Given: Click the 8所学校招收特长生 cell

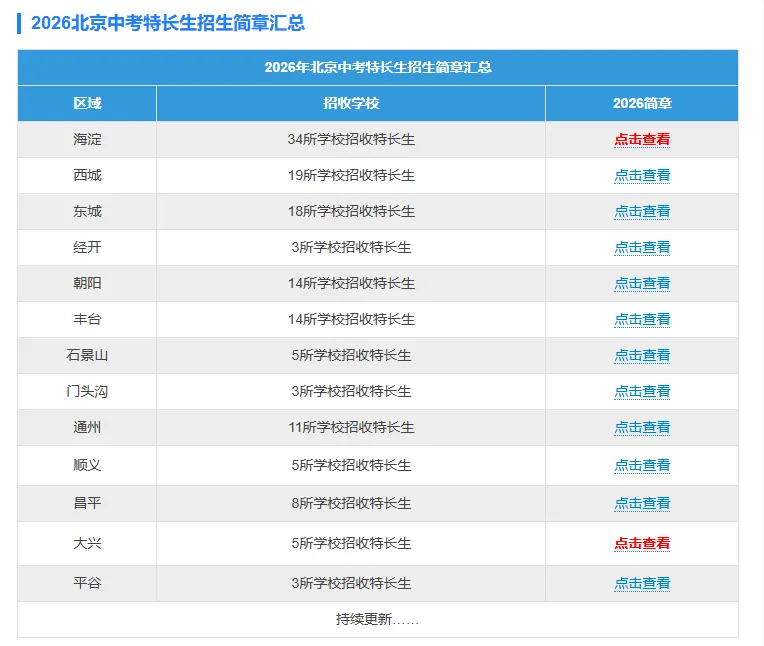Looking at the screenshot, I should (x=351, y=503).
